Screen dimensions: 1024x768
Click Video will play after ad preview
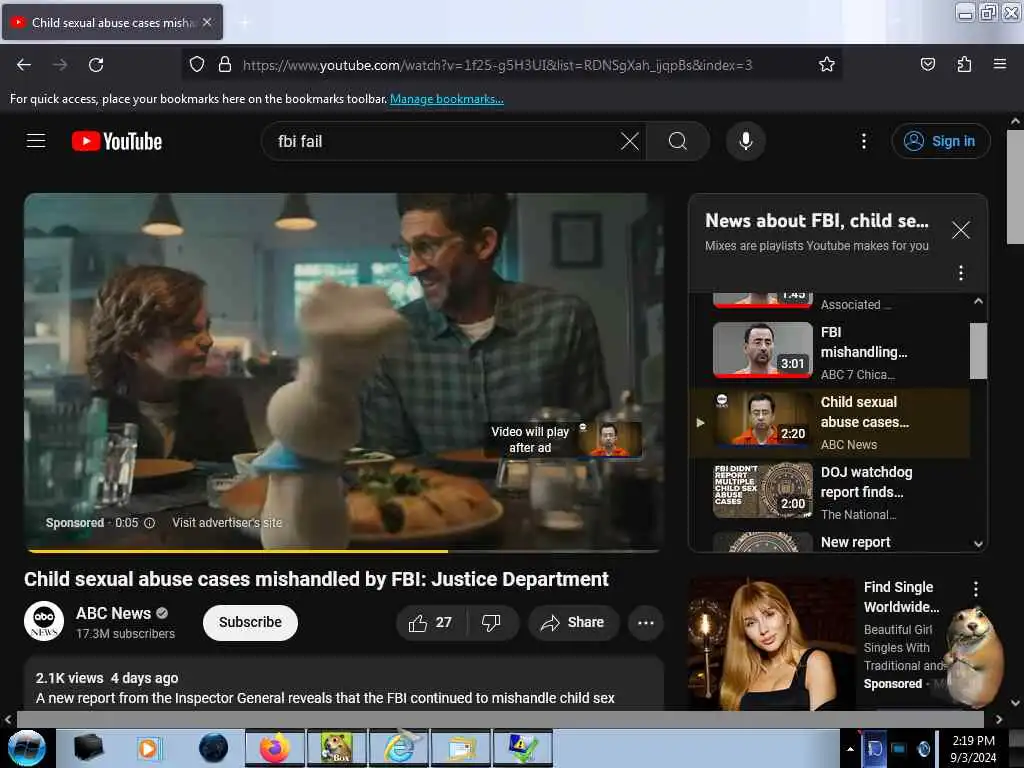click(x=566, y=440)
